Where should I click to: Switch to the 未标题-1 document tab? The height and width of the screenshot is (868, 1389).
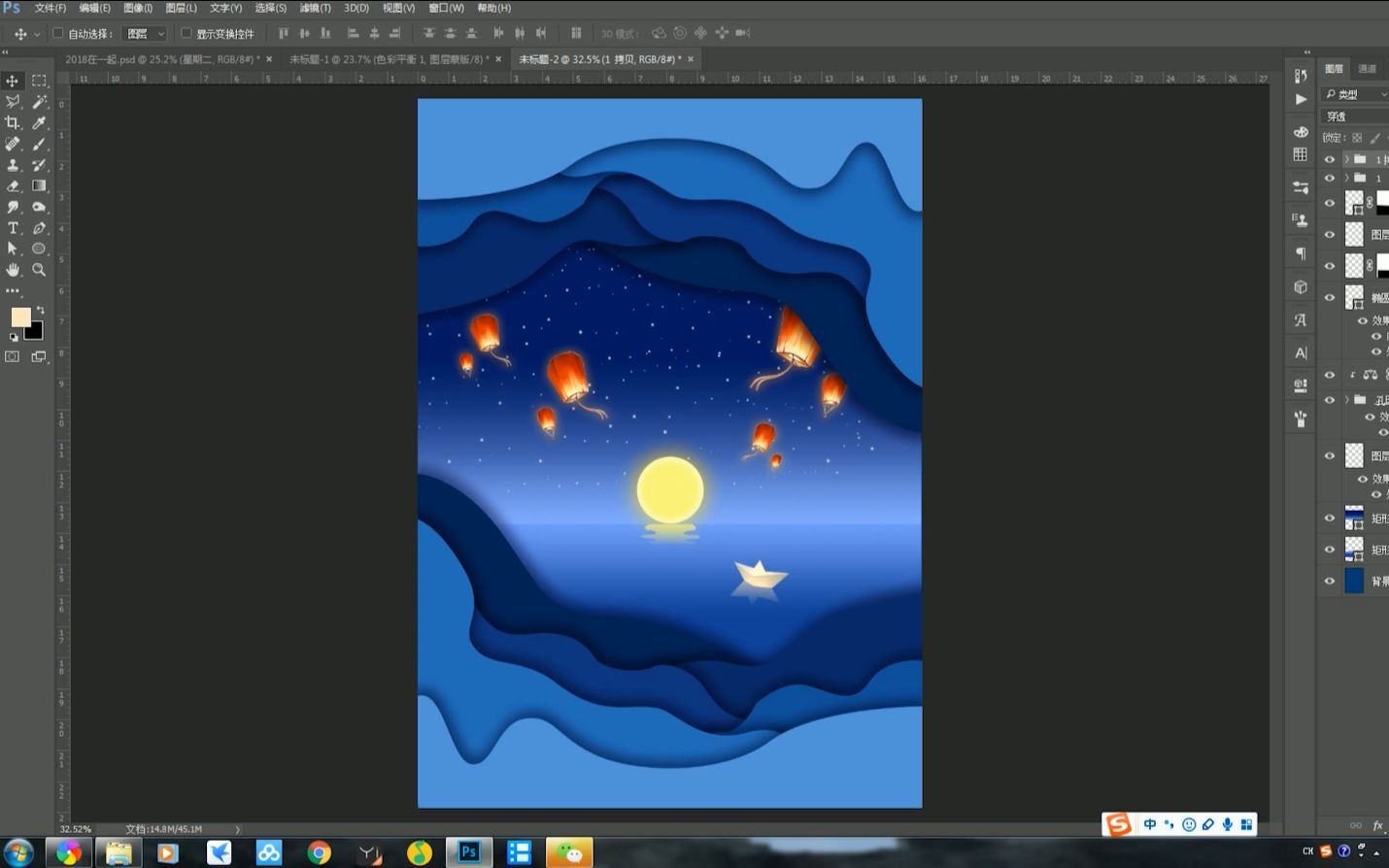tap(390, 59)
